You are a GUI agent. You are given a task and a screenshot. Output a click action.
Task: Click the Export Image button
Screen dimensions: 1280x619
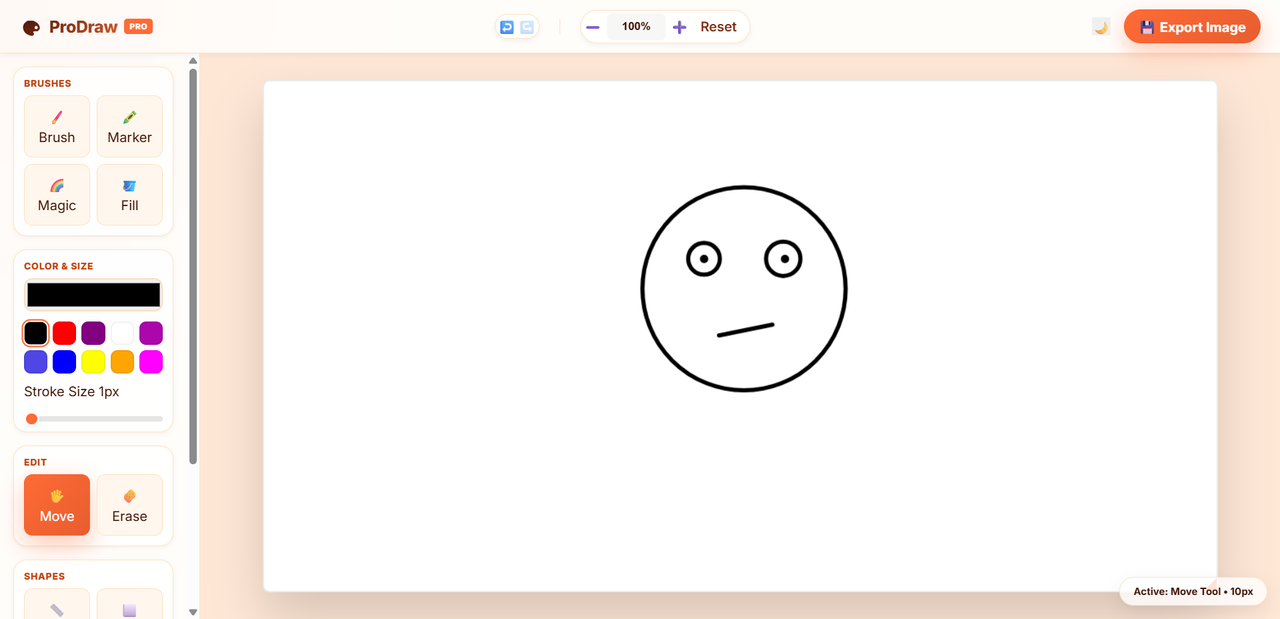click(1192, 27)
